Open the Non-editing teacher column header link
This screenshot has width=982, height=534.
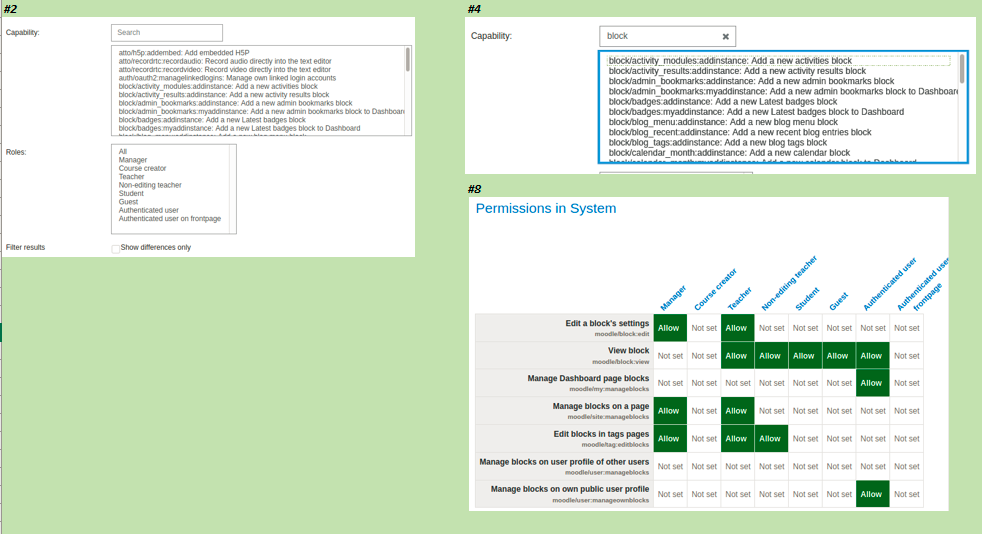(x=789, y=283)
